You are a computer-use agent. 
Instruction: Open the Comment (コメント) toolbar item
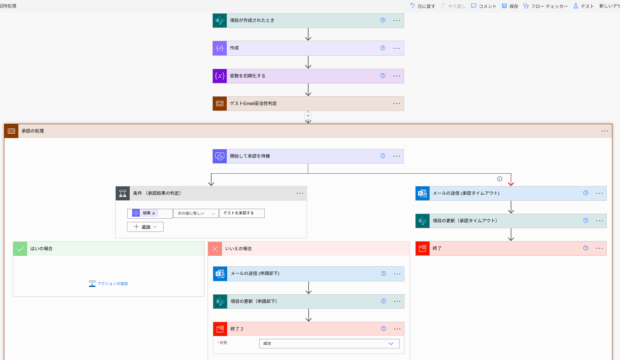click(x=483, y=6)
